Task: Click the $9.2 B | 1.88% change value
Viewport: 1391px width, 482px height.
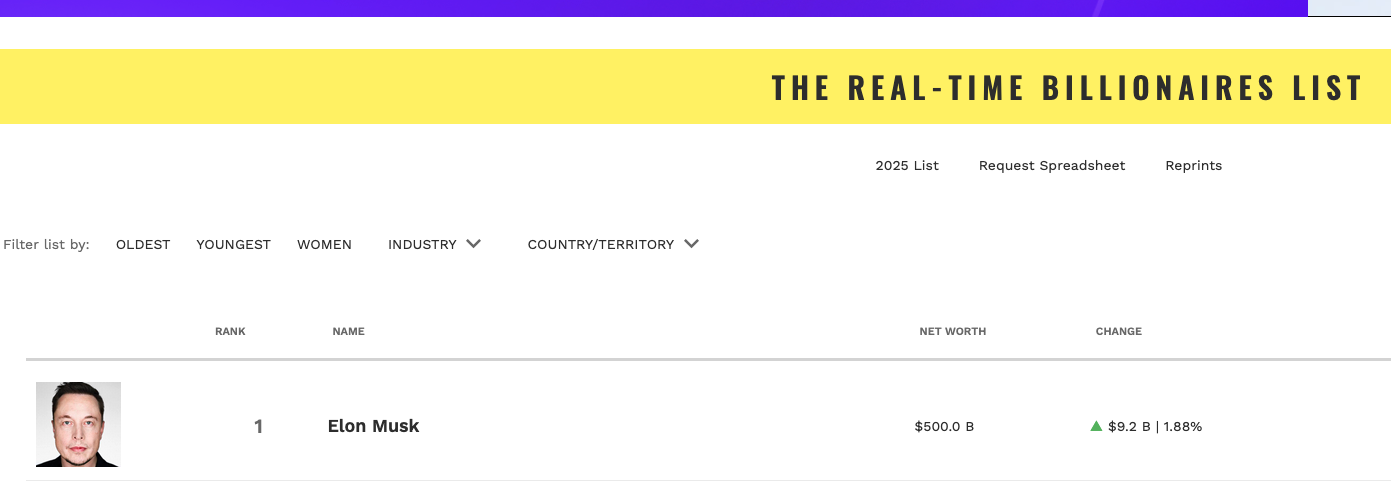Action: [x=1155, y=427]
